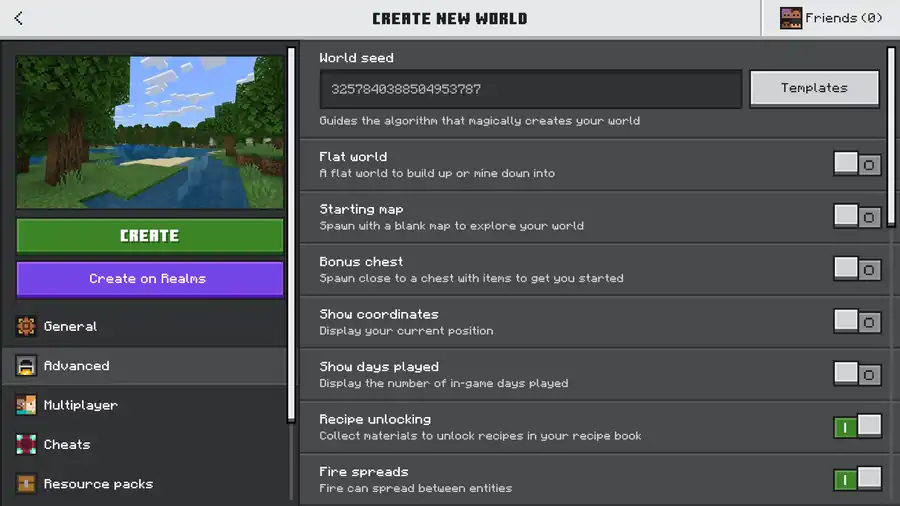This screenshot has height=506, width=900.
Task: Click the Resource packs chest icon
Action: coord(26,484)
